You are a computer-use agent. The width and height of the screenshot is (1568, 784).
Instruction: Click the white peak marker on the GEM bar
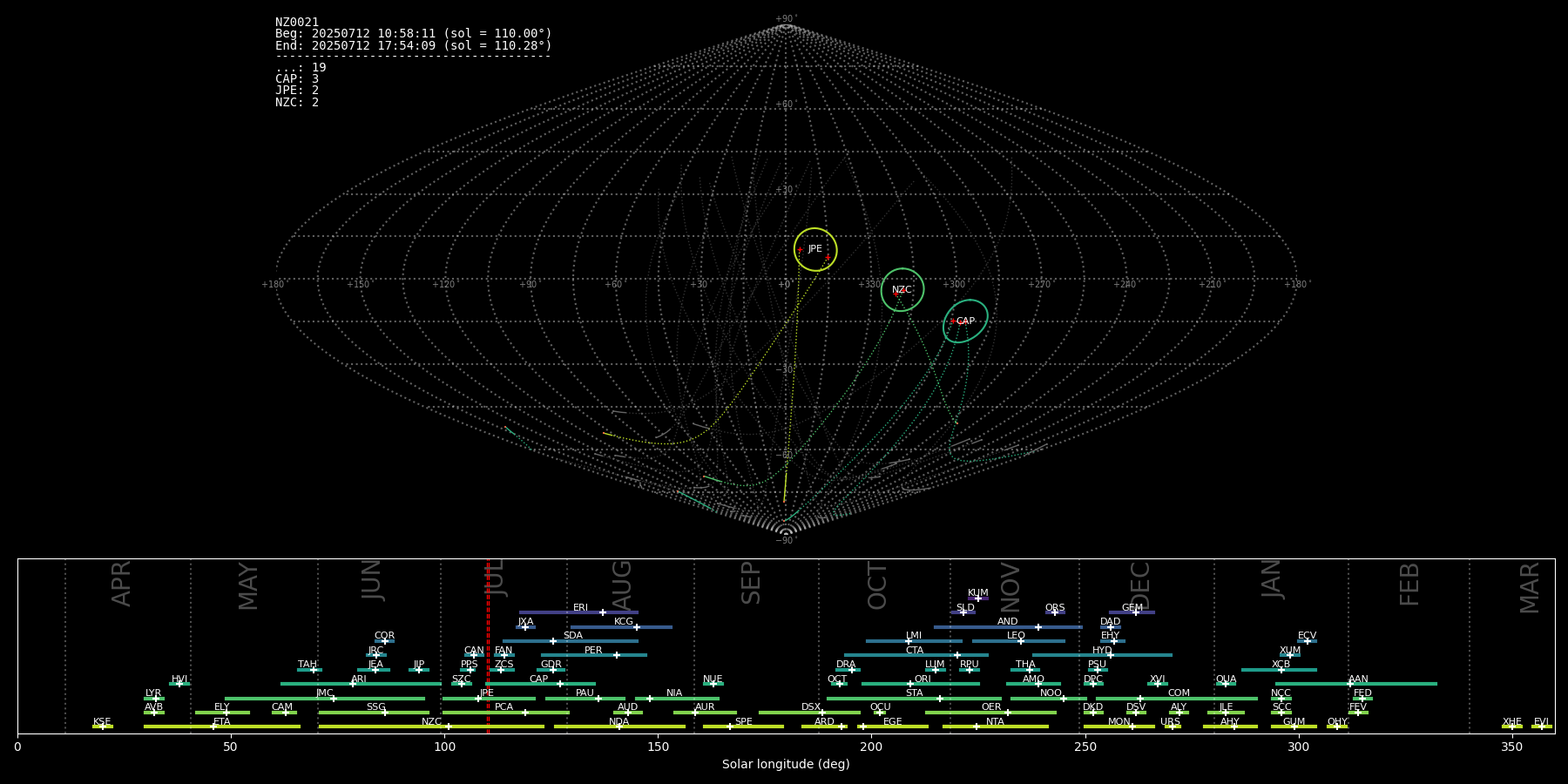pos(1136,612)
